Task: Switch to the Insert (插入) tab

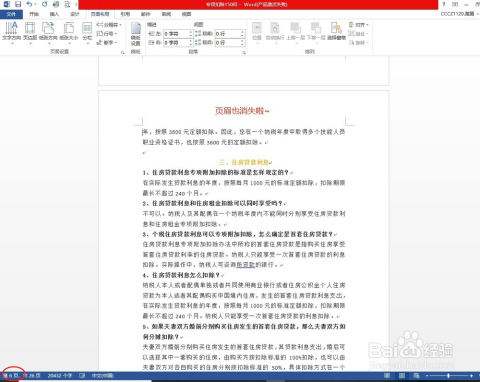Action: click(54, 14)
